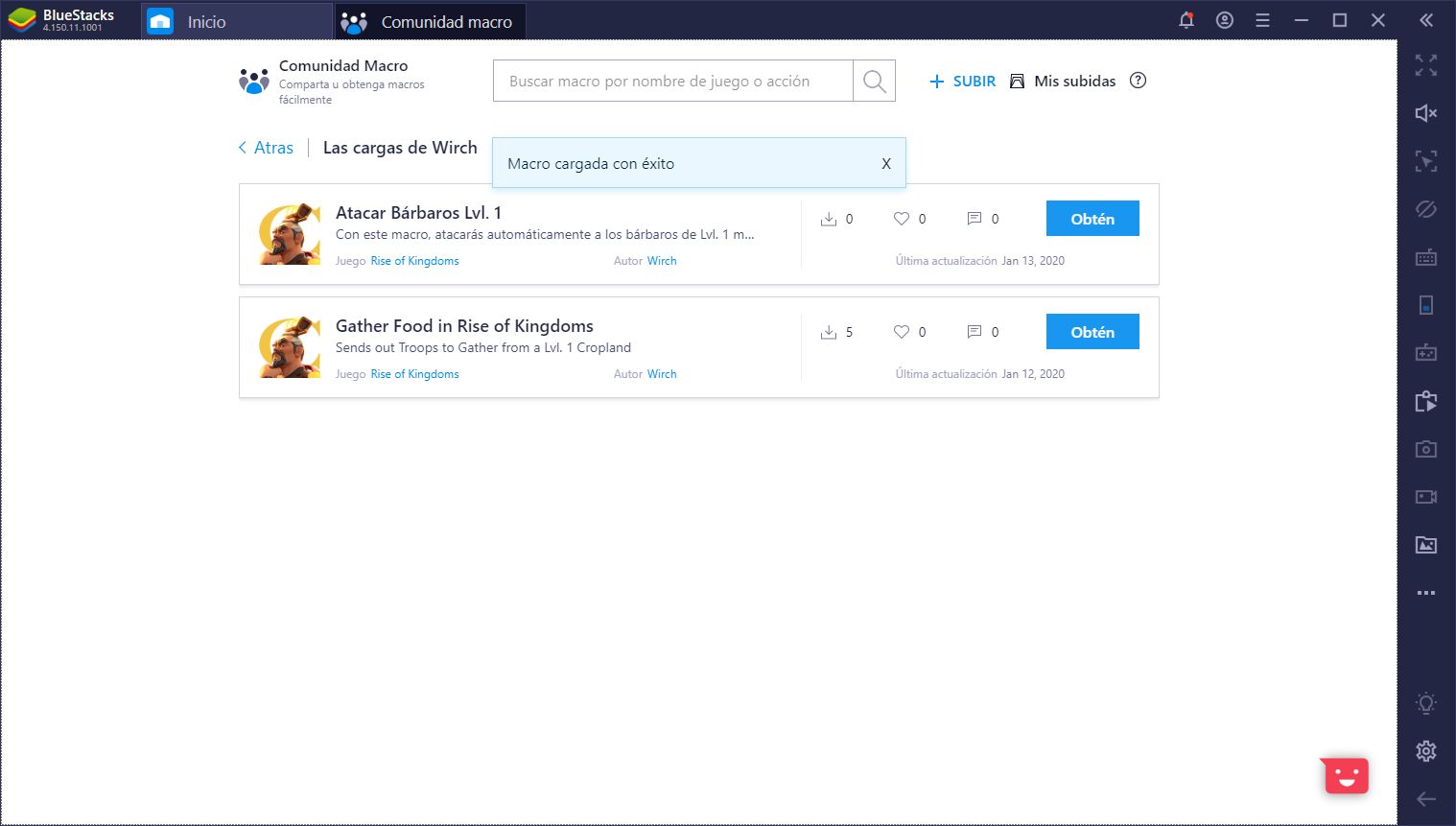Click the help question mark icon
1456x826 pixels.
coord(1138,81)
